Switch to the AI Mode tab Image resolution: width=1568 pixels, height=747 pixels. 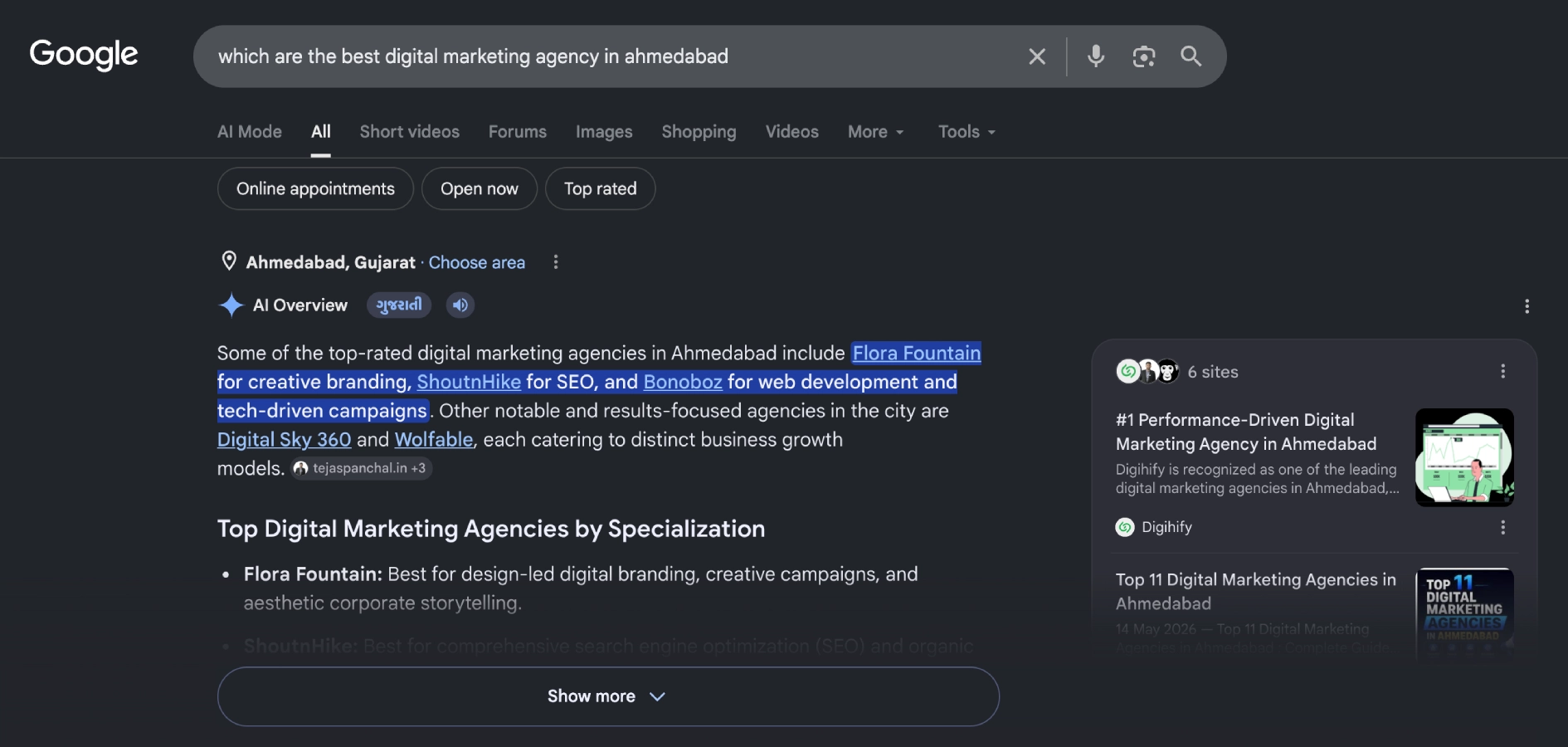click(x=250, y=132)
